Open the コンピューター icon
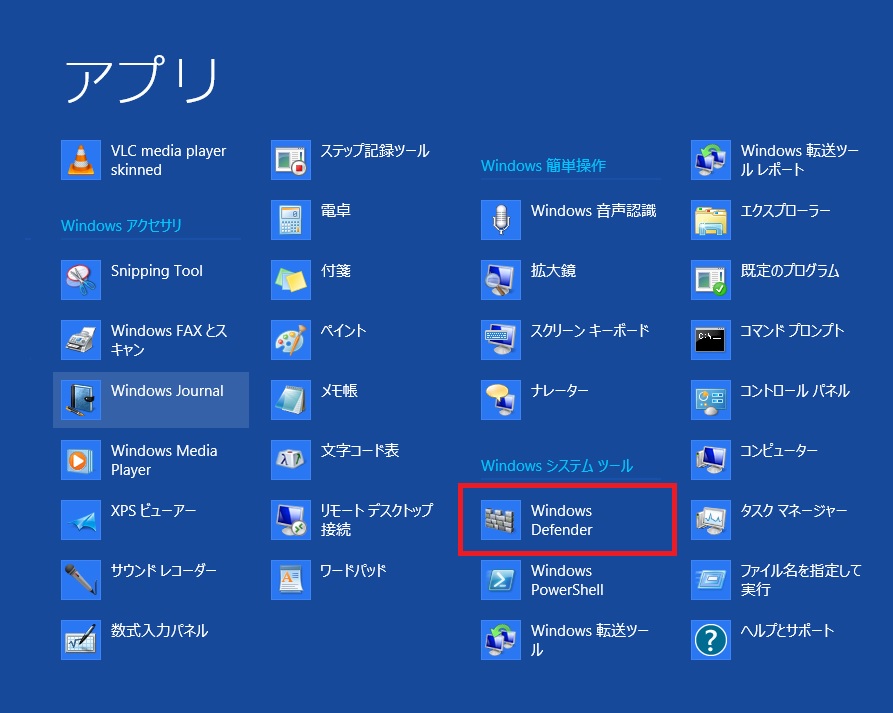893x713 pixels. pyautogui.click(x=711, y=460)
